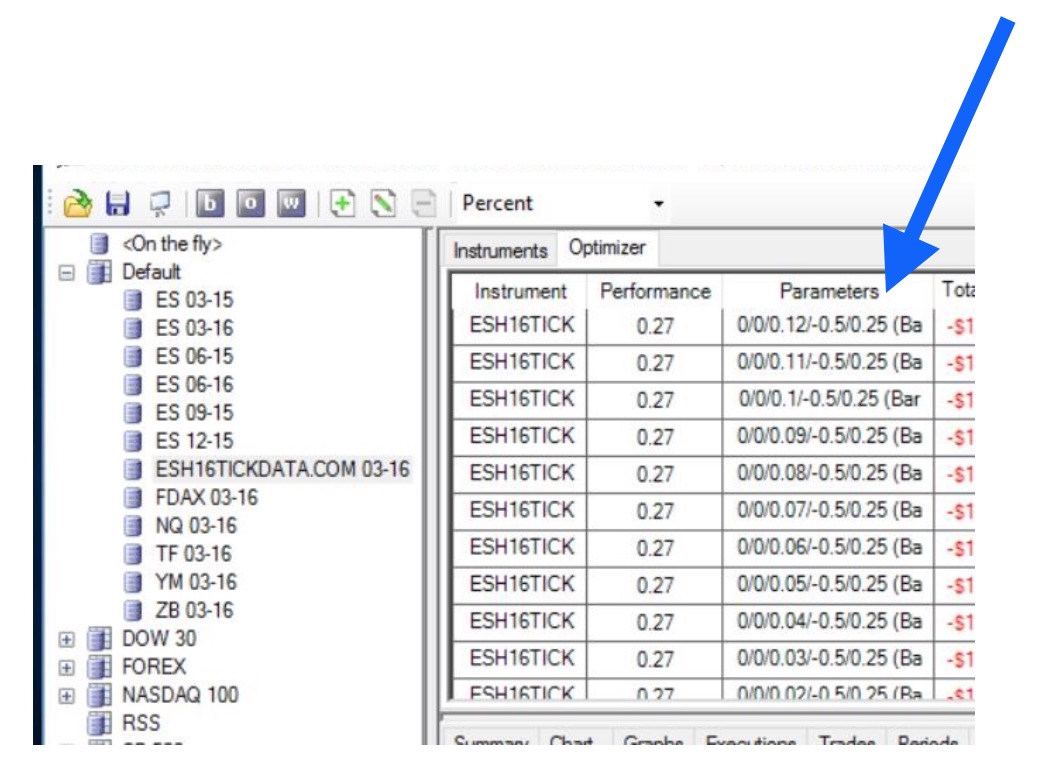Open the Graphs tab
This screenshot has height=766, width=1062.
point(654,738)
